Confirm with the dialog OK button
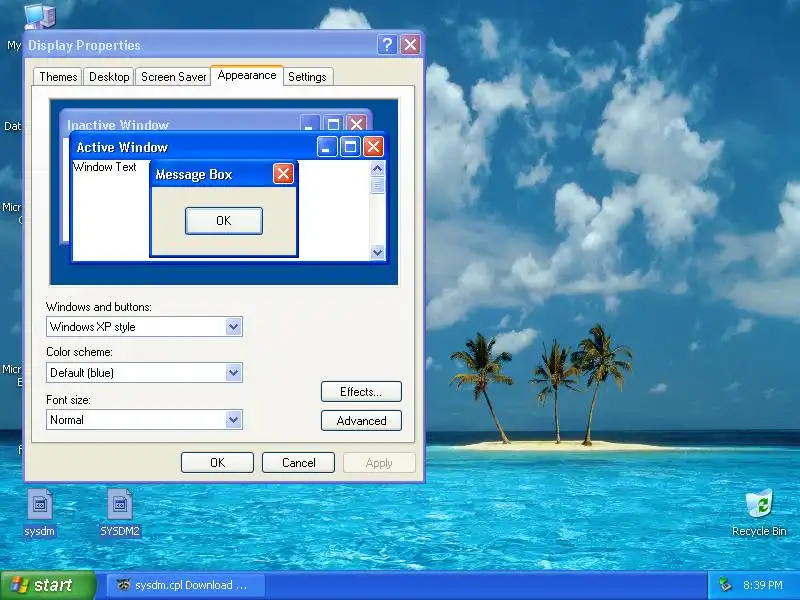The width and height of the screenshot is (800, 600). coord(217,463)
